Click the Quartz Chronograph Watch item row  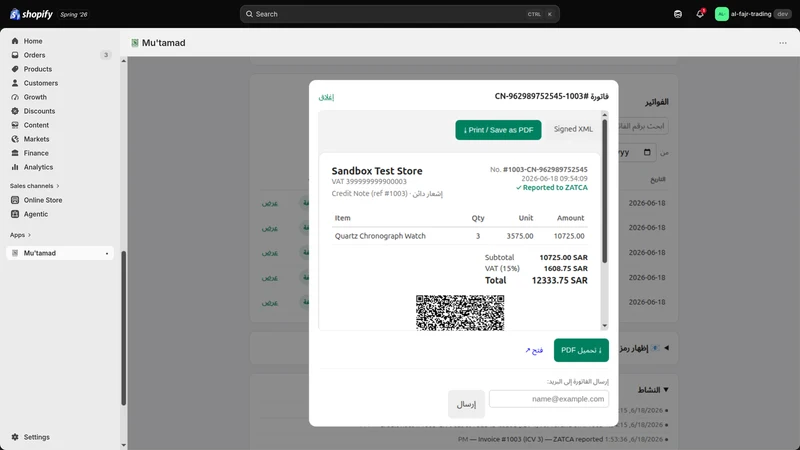tap(459, 236)
